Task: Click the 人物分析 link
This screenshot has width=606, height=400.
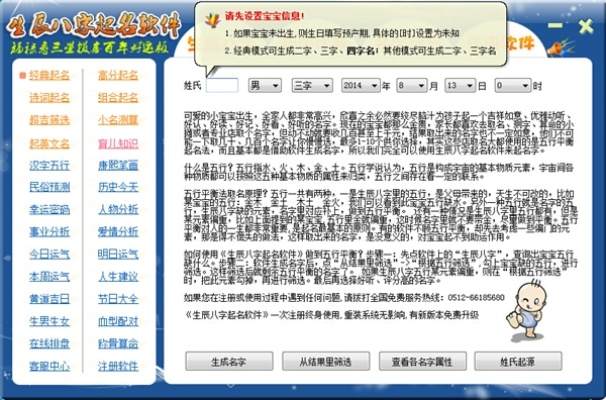Action: point(118,209)
